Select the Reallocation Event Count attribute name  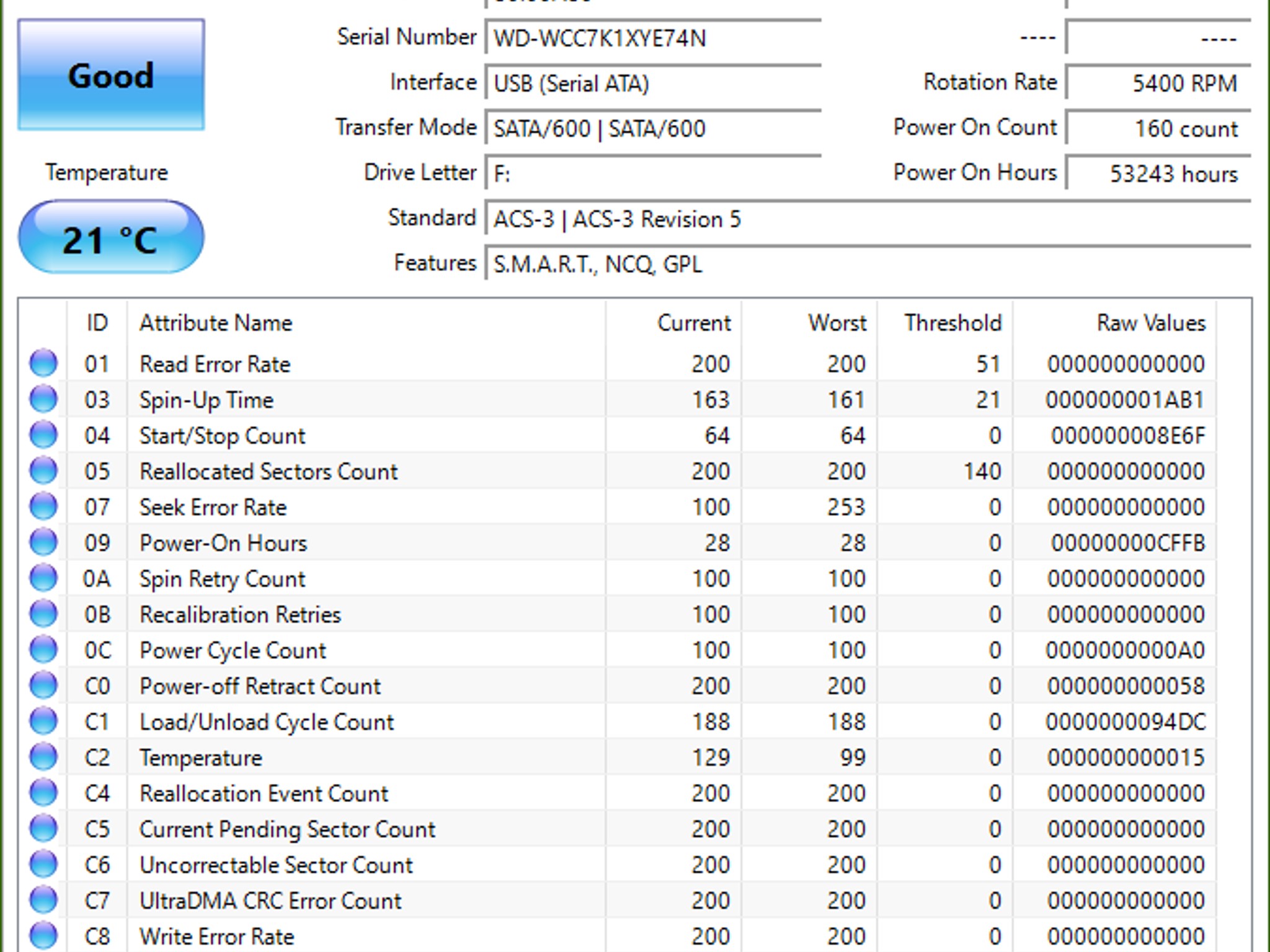click(x=264, y=793)
